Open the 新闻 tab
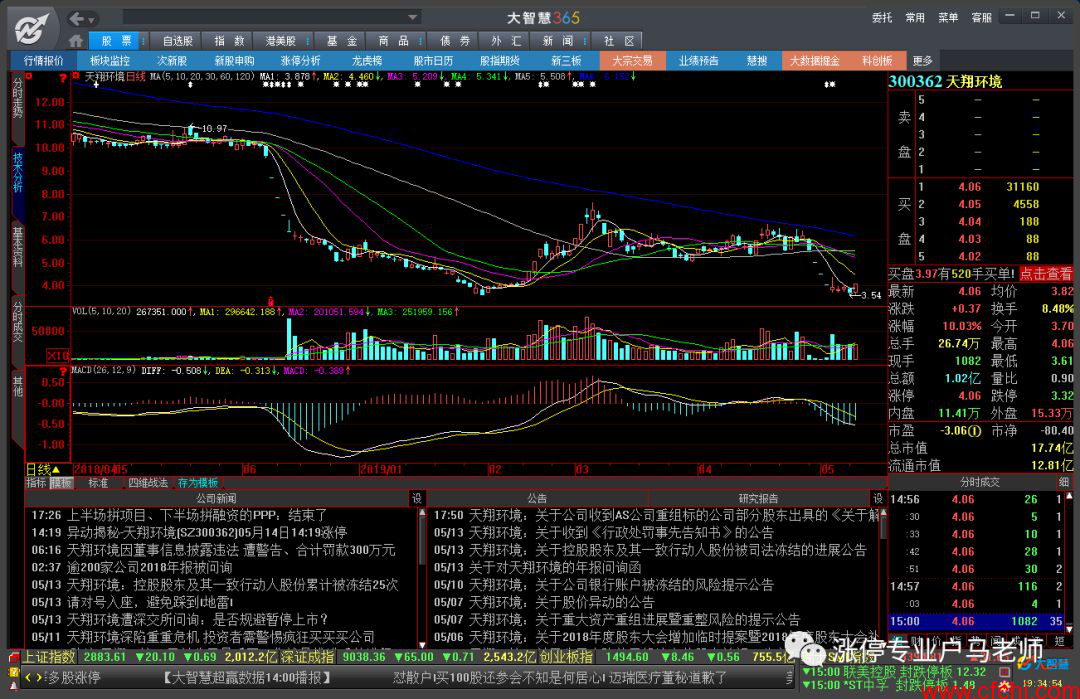Screen dimensions: 1080x699 558,41
